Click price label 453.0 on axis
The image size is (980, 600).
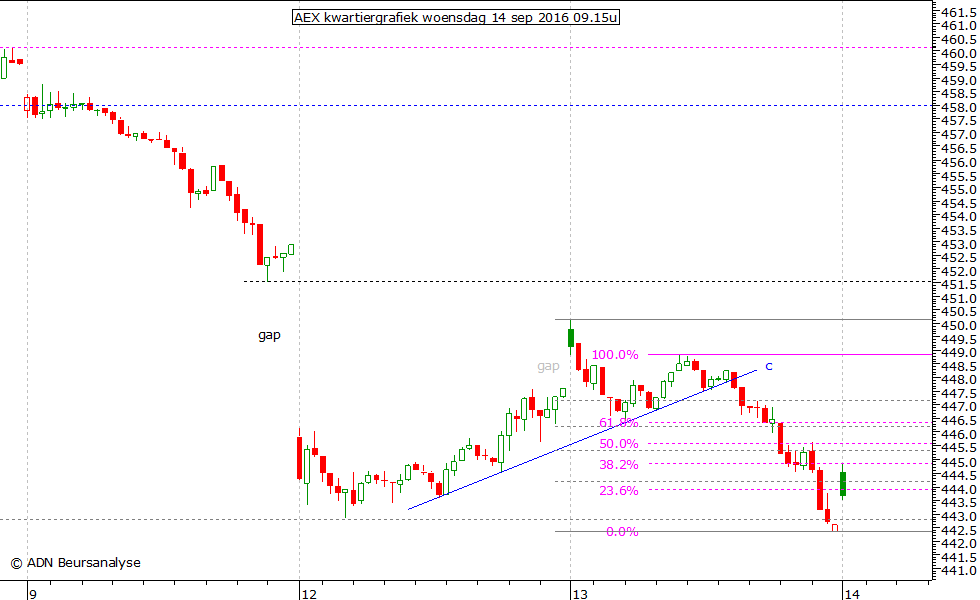click(959, 244)
